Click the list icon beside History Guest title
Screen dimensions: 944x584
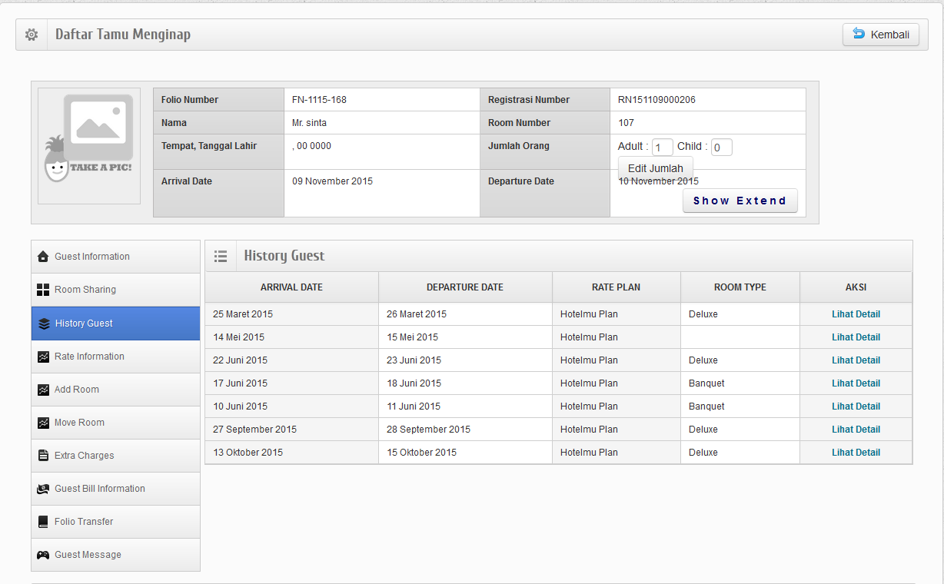pos(221,257)
